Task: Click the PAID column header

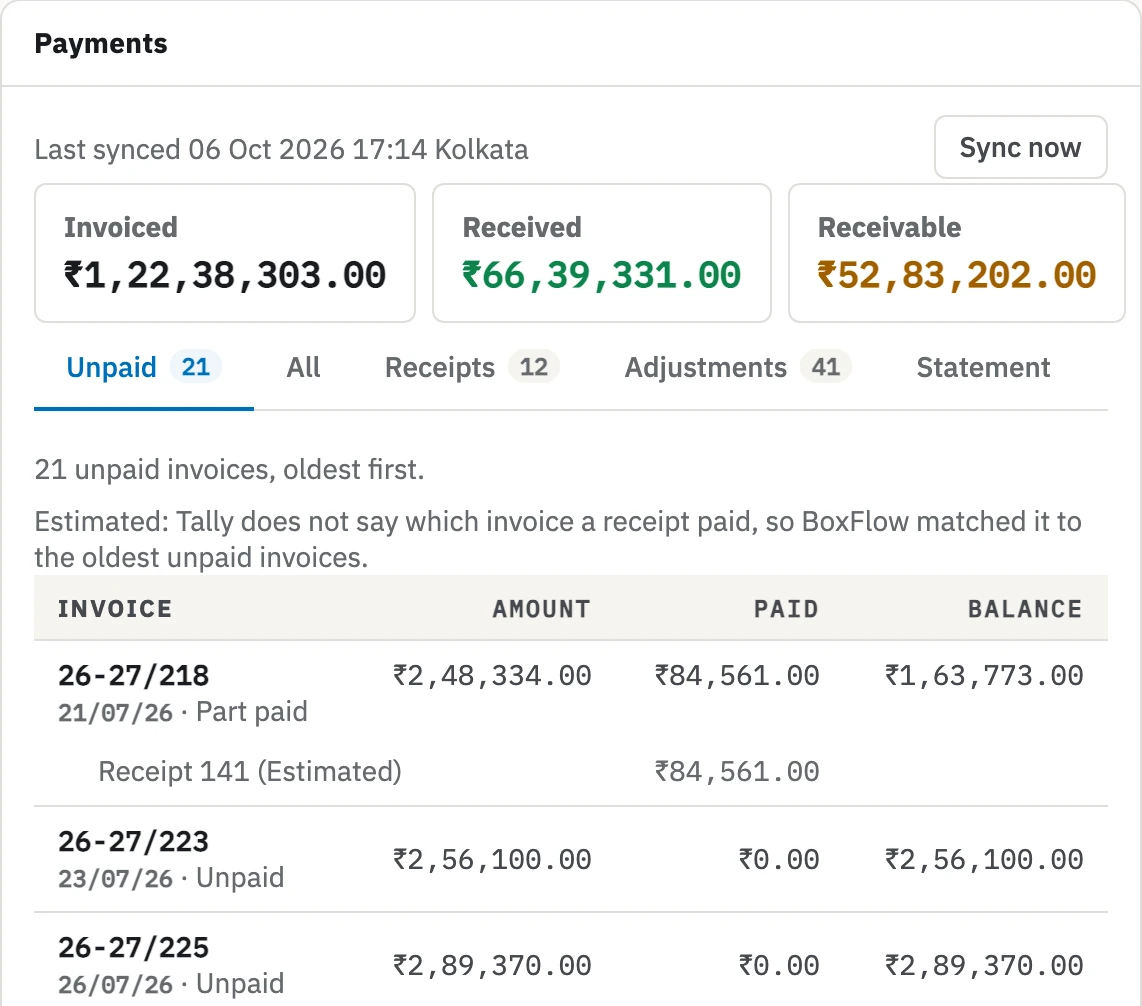Action: (786, 609)
